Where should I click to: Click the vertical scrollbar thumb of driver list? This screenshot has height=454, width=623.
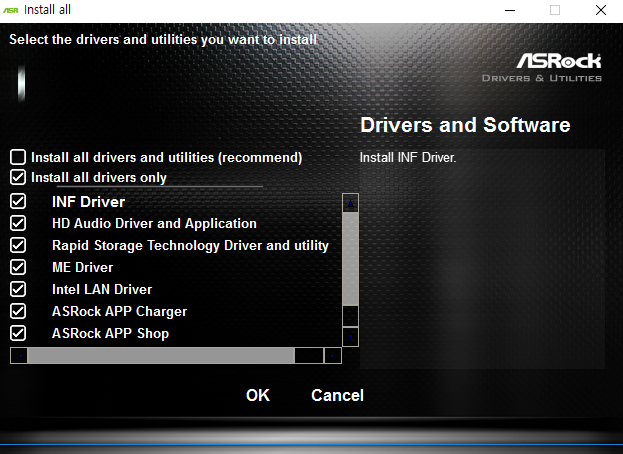[x=350, y=257]
